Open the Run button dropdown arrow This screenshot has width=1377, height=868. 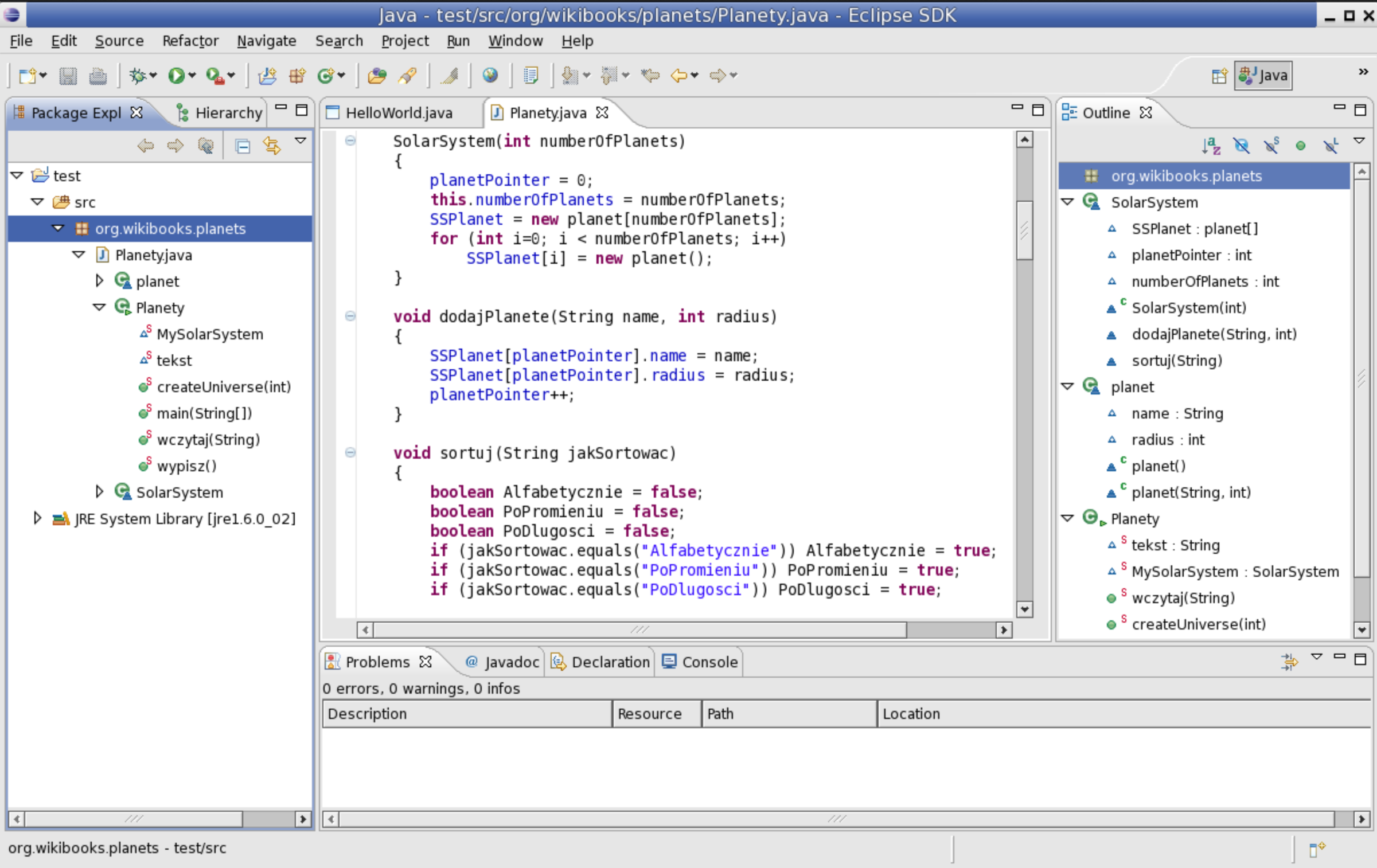192,76
